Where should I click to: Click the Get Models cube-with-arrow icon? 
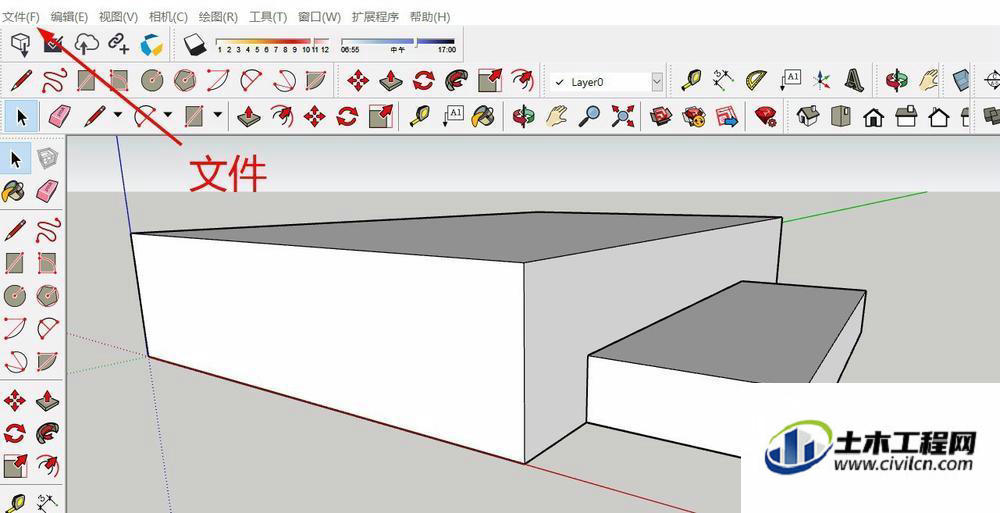[21, 44]
